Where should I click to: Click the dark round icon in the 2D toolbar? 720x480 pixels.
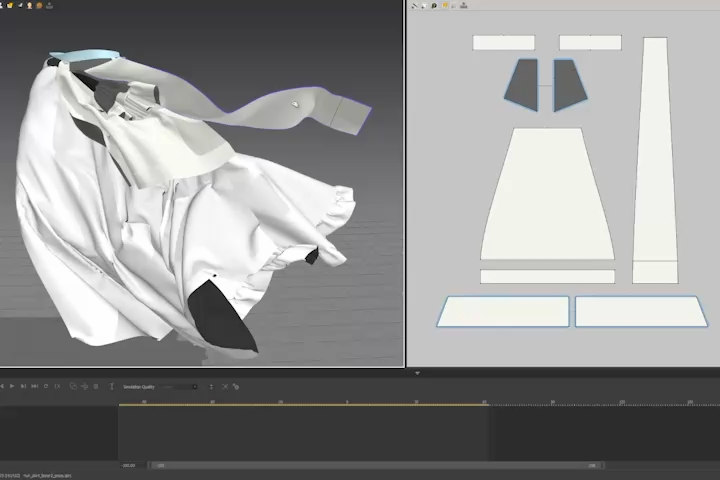434,6
